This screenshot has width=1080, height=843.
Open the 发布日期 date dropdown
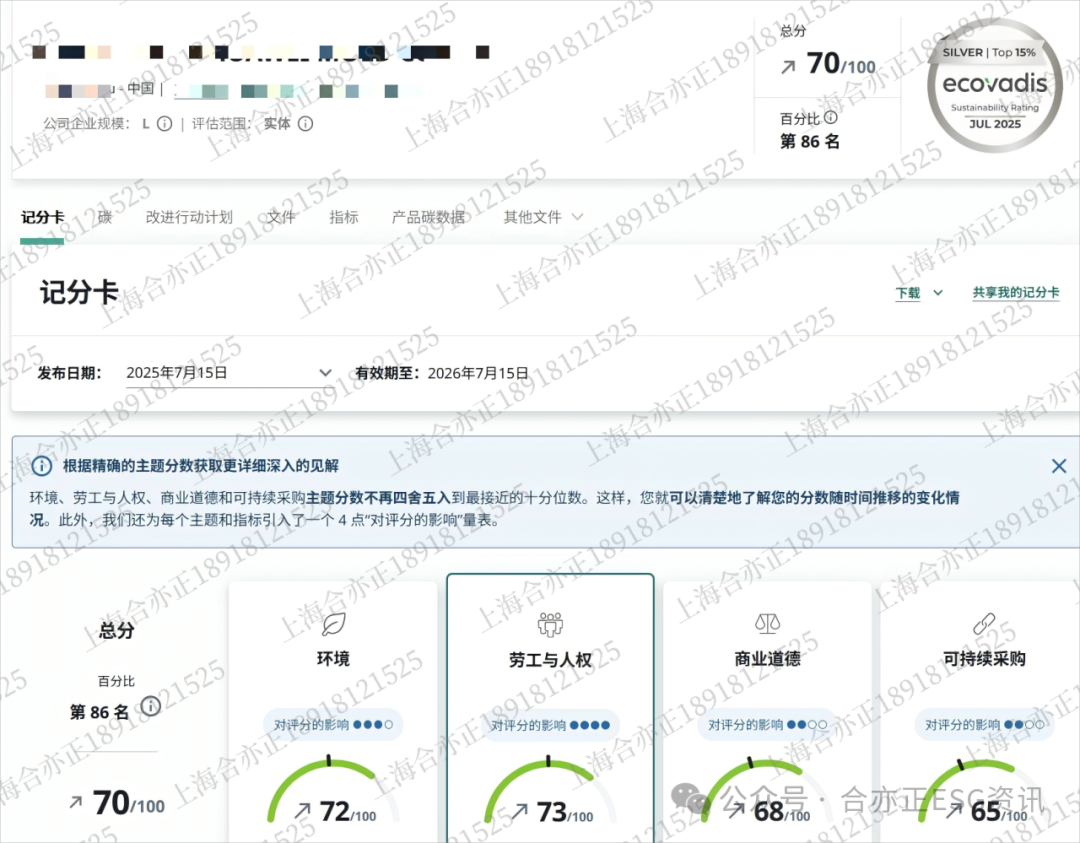pos(325,372)
